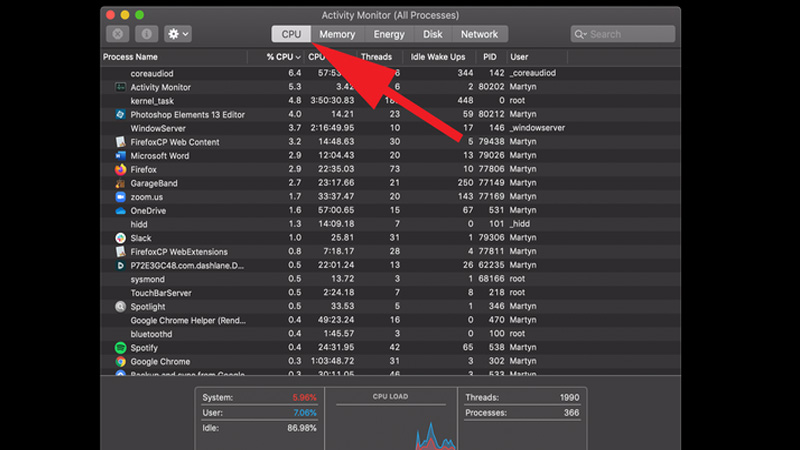
Task: Switch to the Energy tab
Action: pyautogui.click(x=389, y=34)
